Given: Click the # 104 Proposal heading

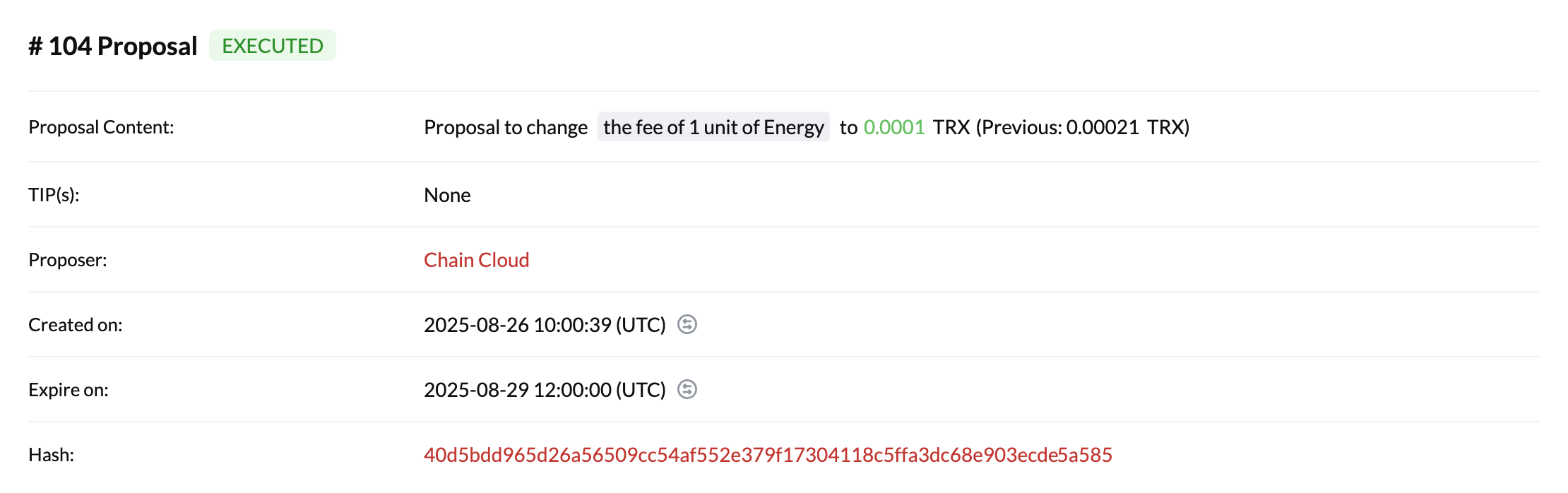Looking at the screenshot, I should [x=112, y=45].
